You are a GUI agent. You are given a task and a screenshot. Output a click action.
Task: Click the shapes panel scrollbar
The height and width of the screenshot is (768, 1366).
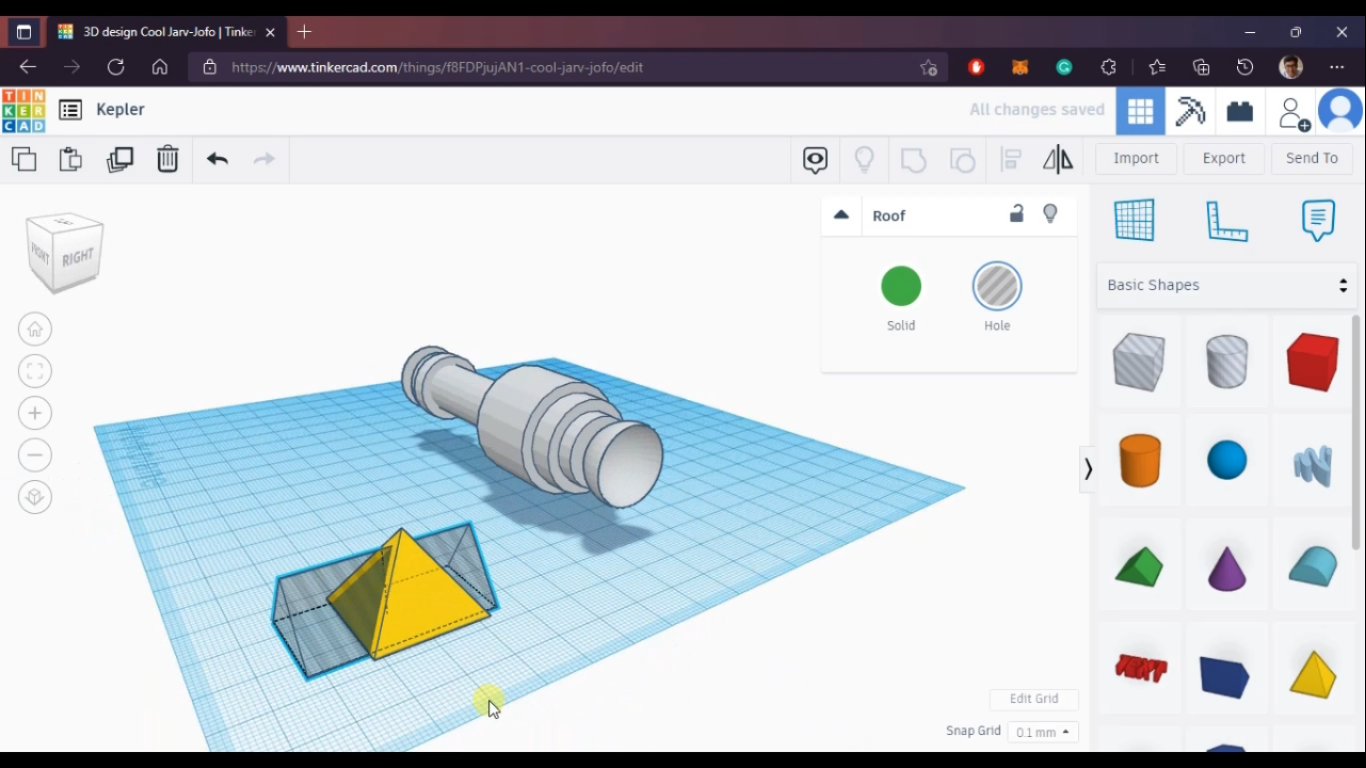point(1356,432)
